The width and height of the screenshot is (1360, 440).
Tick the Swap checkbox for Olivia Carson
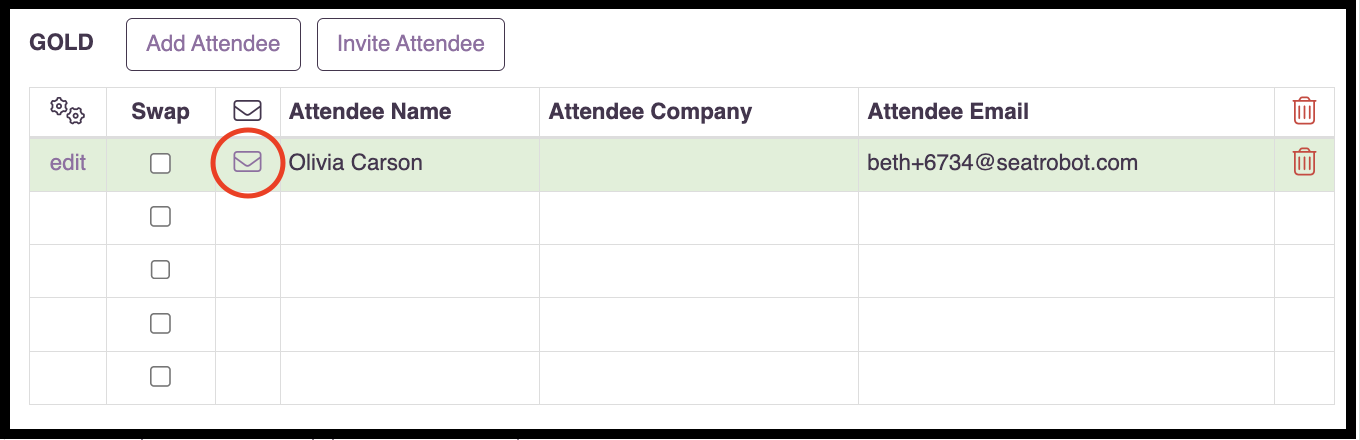click(160, 164)
